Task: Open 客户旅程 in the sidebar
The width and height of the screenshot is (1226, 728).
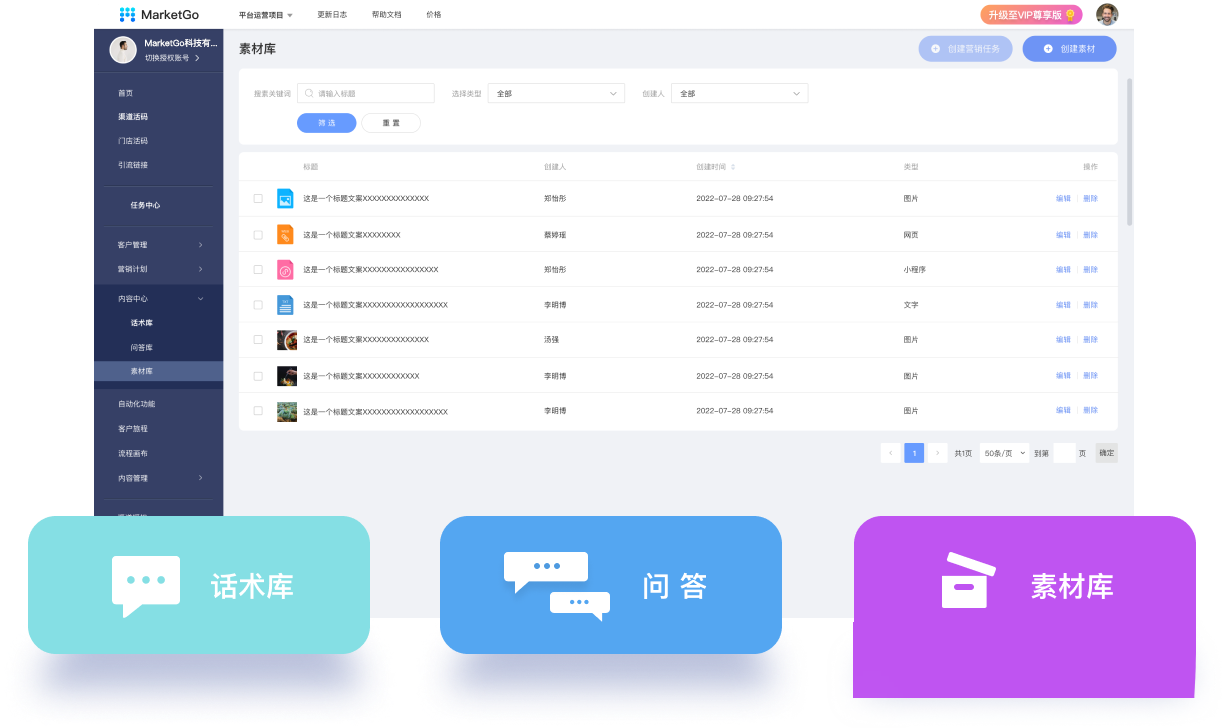Action: pos(132,429)
